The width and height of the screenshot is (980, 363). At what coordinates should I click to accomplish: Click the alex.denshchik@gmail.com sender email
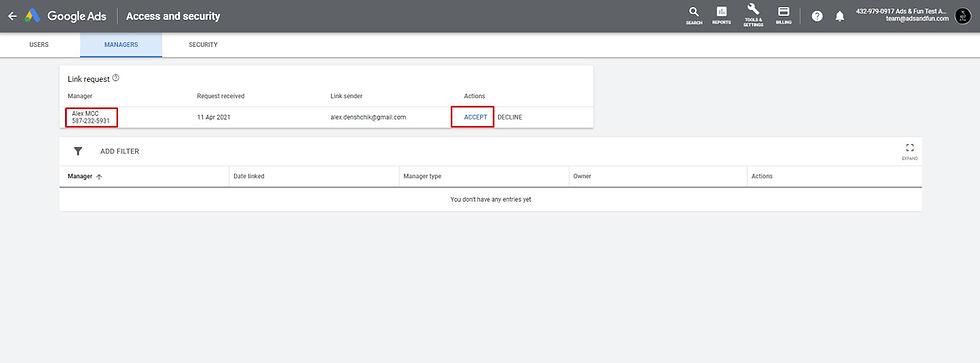369,117
